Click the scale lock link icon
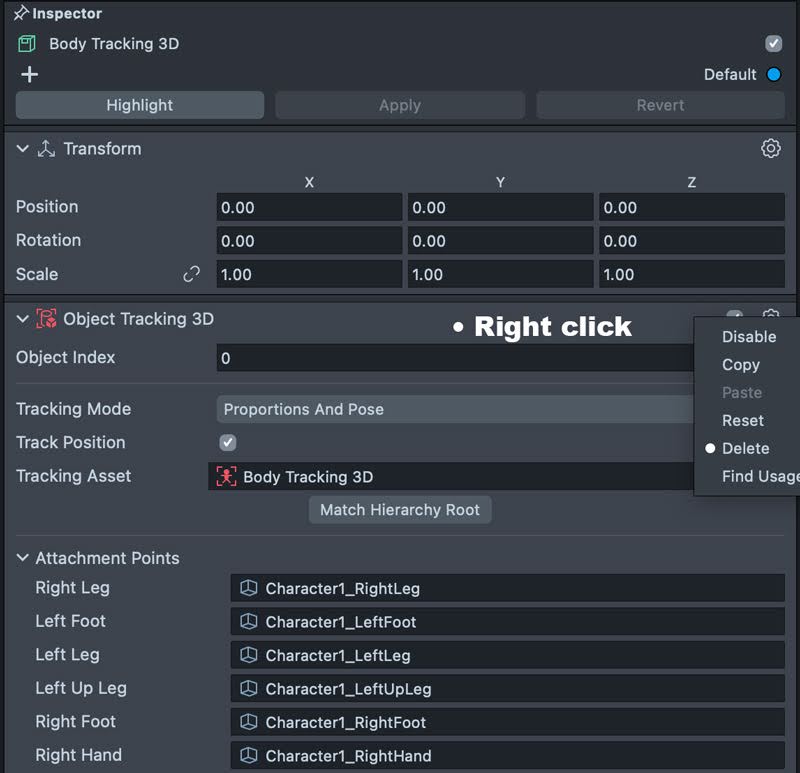 tap(191, 274)
